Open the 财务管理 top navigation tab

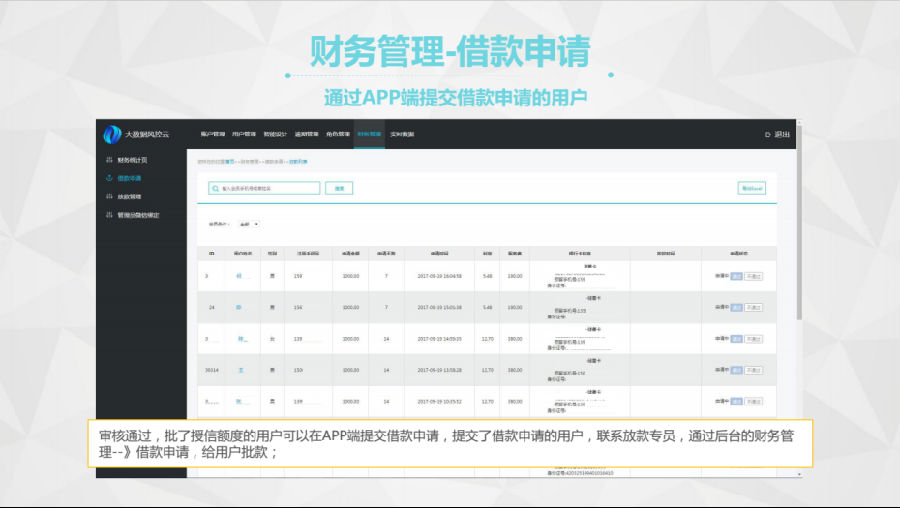click(368, 134)
